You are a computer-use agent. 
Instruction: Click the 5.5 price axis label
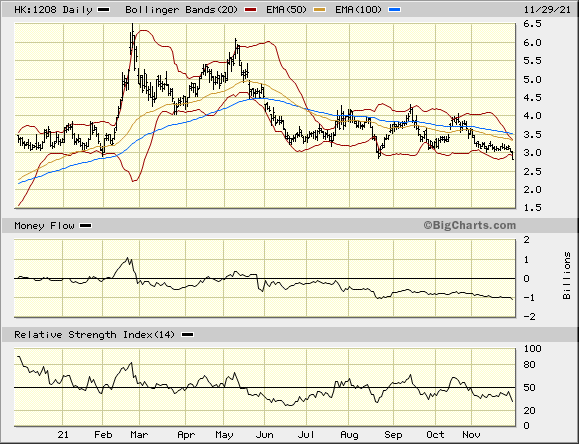pos(532,61)
